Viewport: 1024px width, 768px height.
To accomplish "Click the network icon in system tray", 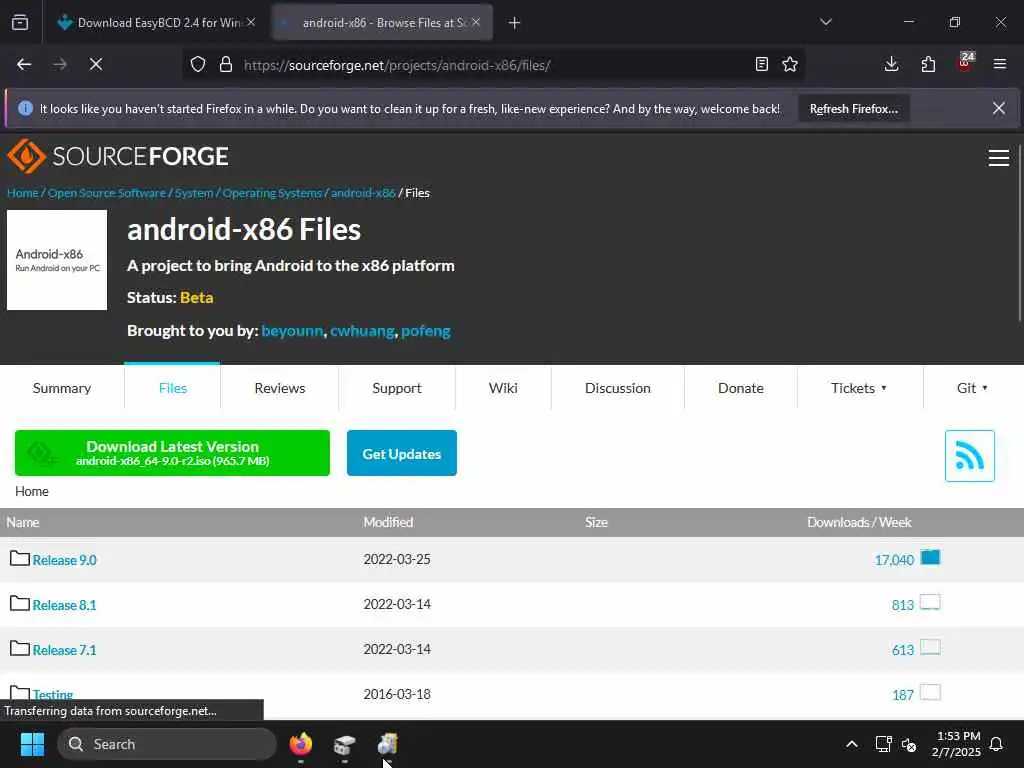I will [883, 744].
